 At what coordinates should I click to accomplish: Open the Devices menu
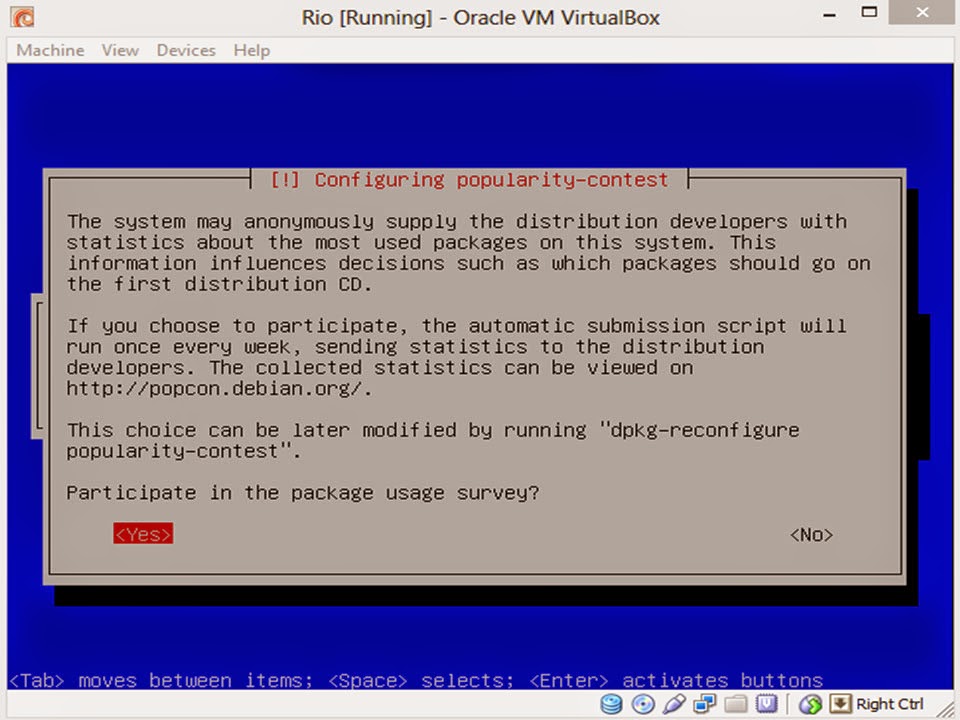(185, 50)
